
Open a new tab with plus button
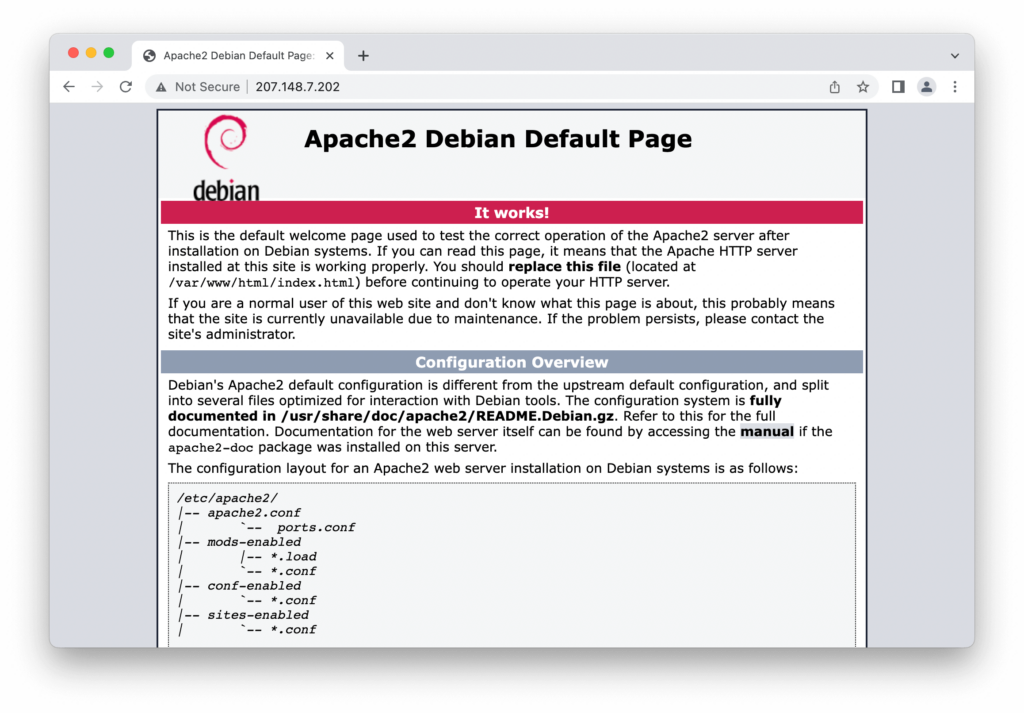click(x=363, y=56)
